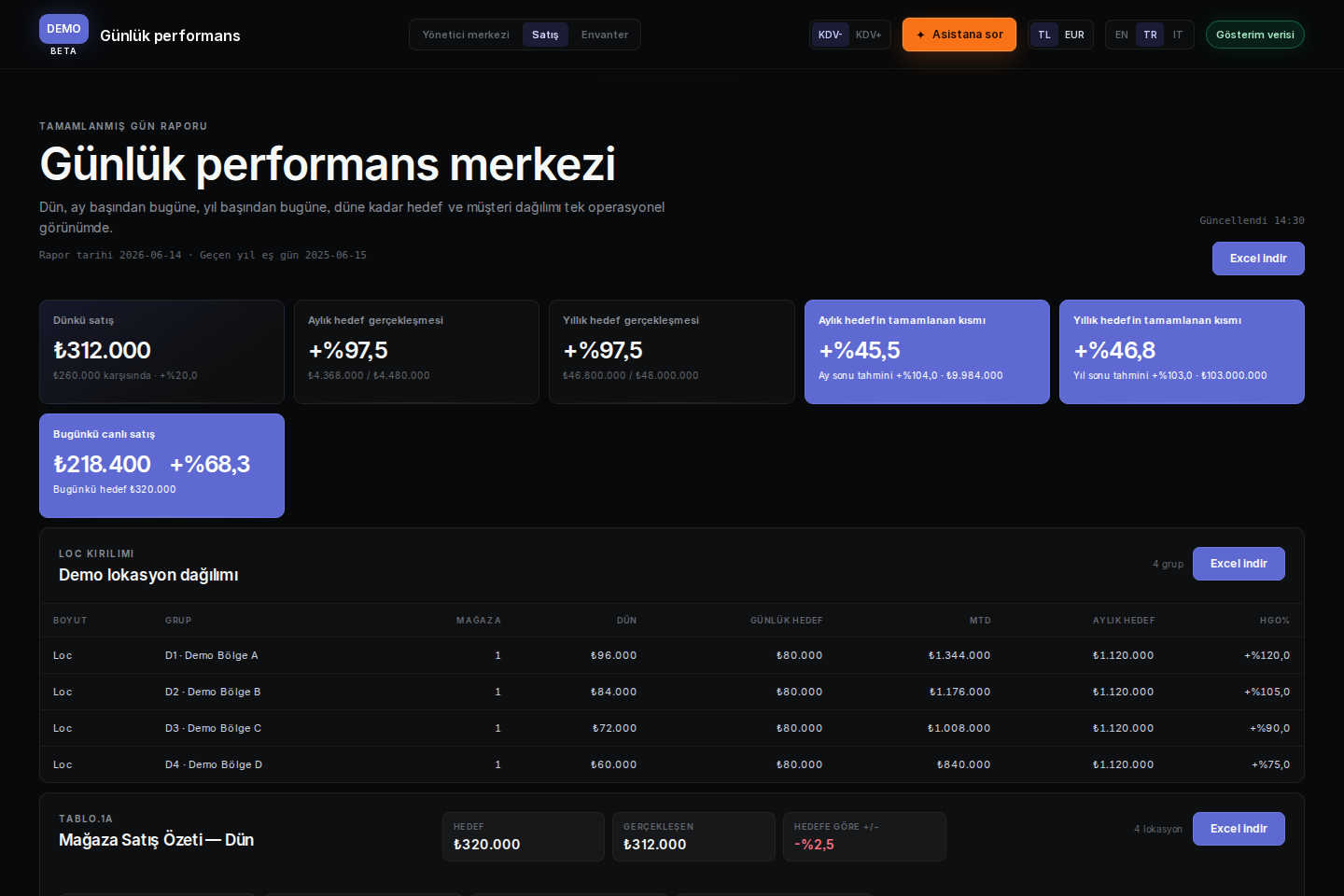Open the Bugünkü canlı satış card

tap(161, 466)
